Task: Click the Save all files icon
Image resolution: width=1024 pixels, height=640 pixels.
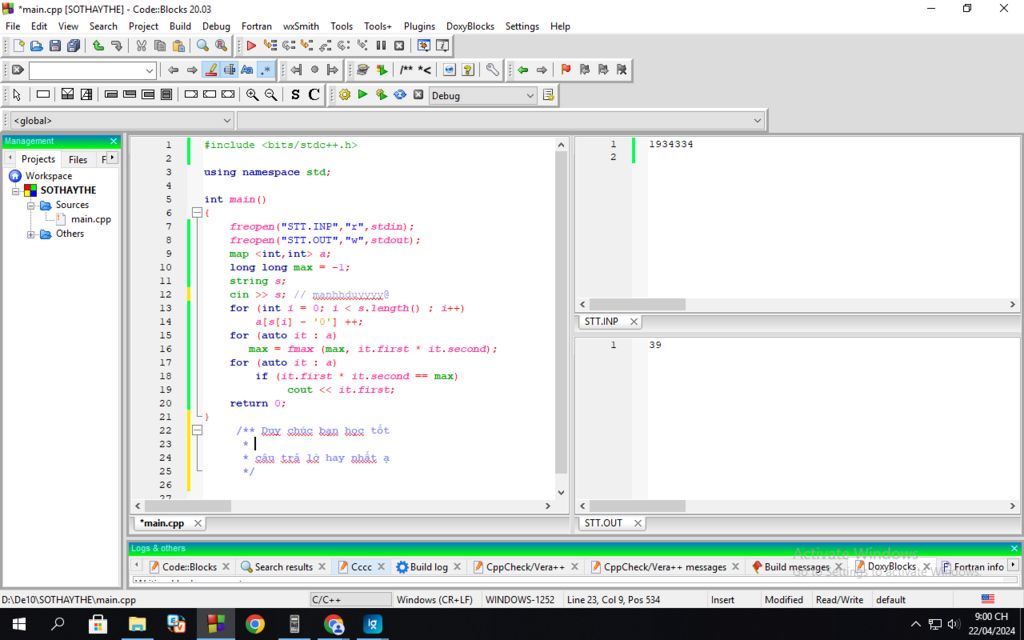Action: click(74, 46)
